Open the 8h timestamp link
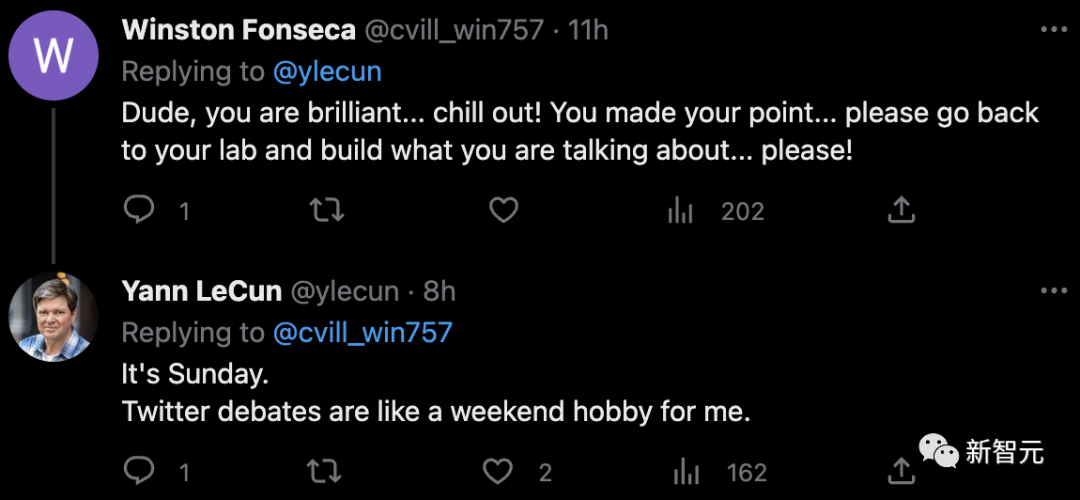Viewport: 1080px width, 500px height. coord(439,291)
